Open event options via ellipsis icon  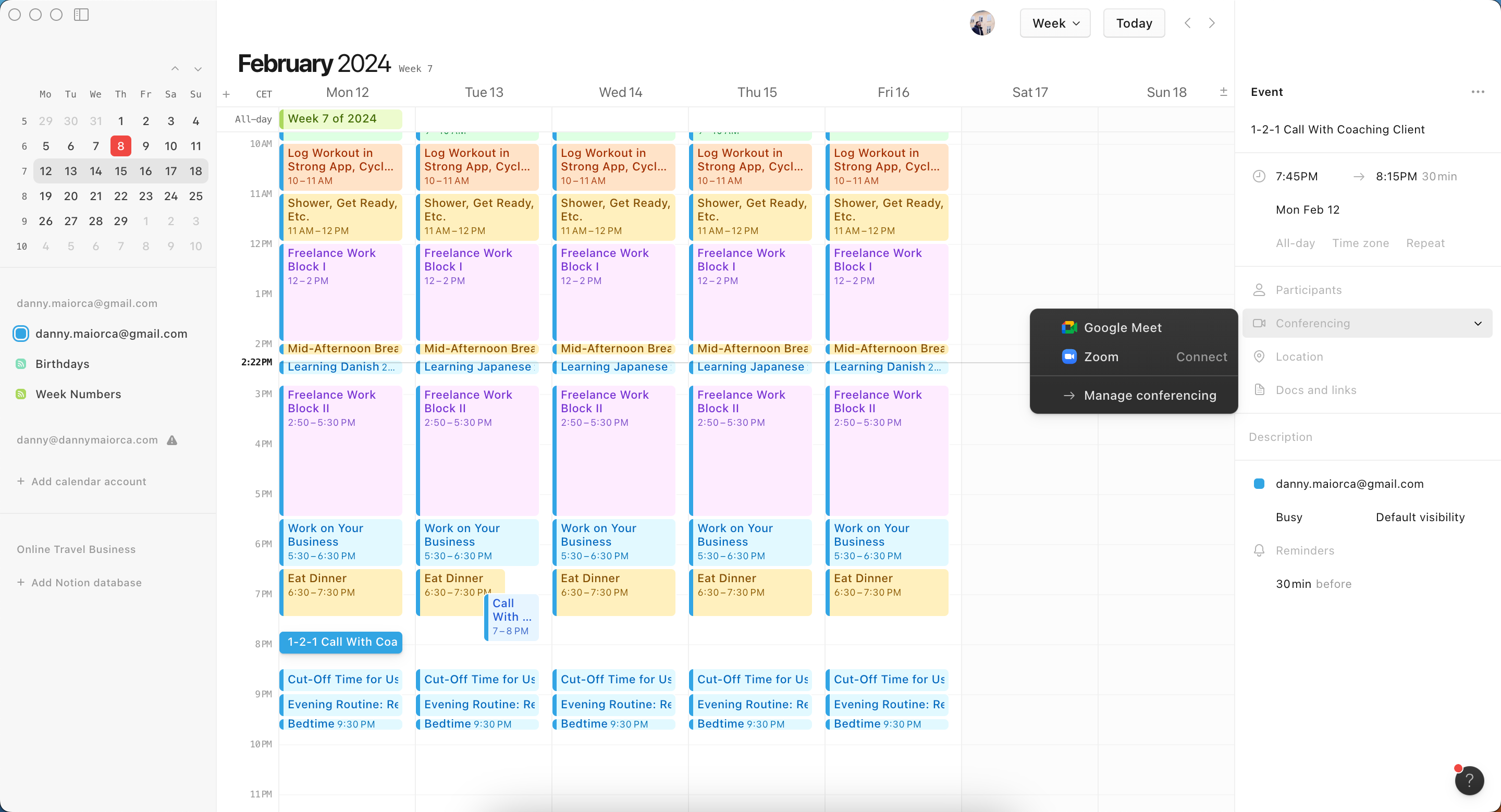tap(1478, 91)
